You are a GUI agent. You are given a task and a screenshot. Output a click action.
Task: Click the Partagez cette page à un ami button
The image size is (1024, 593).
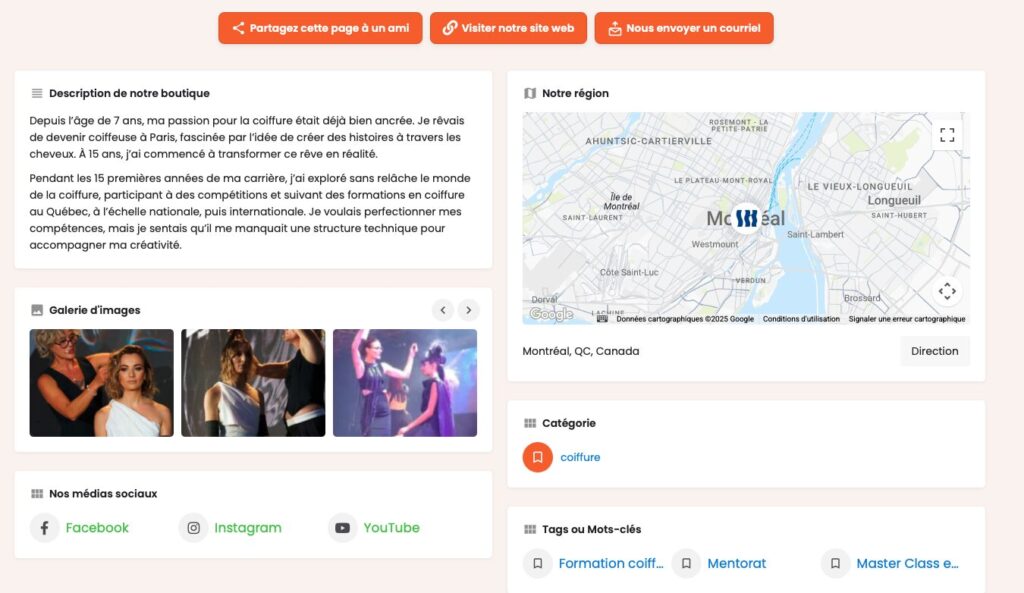pos(320,28)
